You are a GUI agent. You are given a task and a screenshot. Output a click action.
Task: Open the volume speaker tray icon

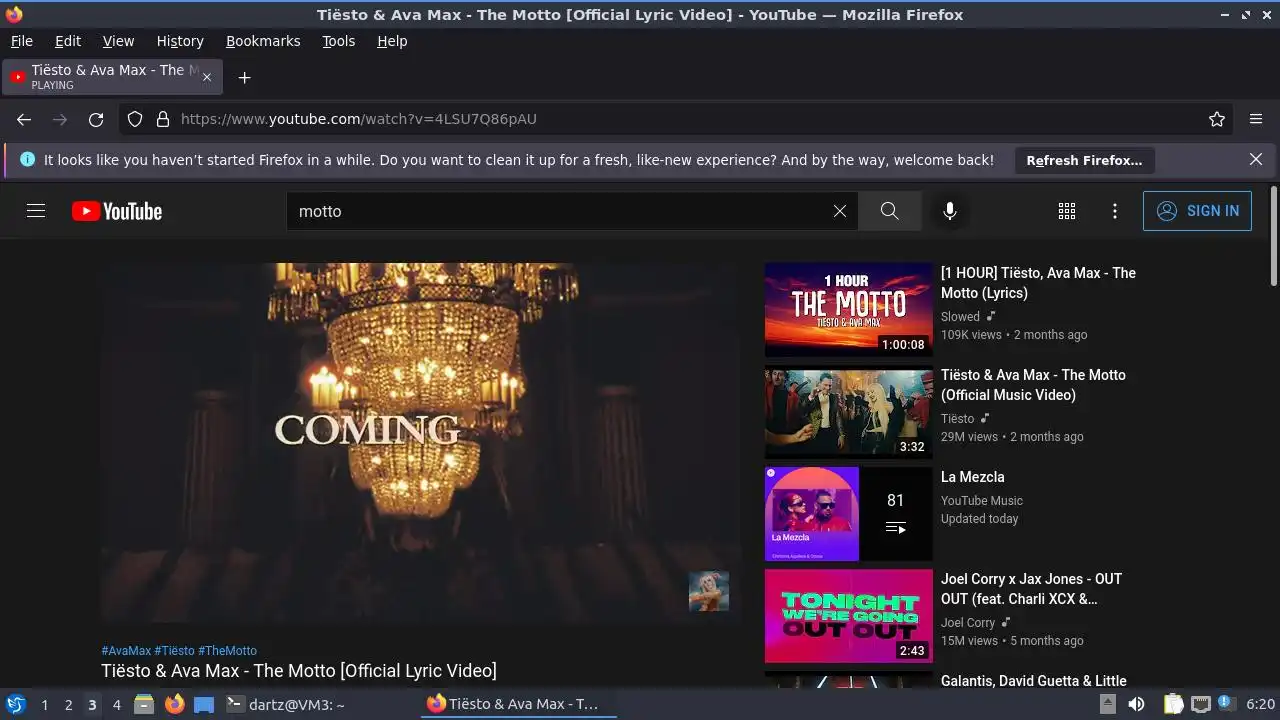point(1136,704)
